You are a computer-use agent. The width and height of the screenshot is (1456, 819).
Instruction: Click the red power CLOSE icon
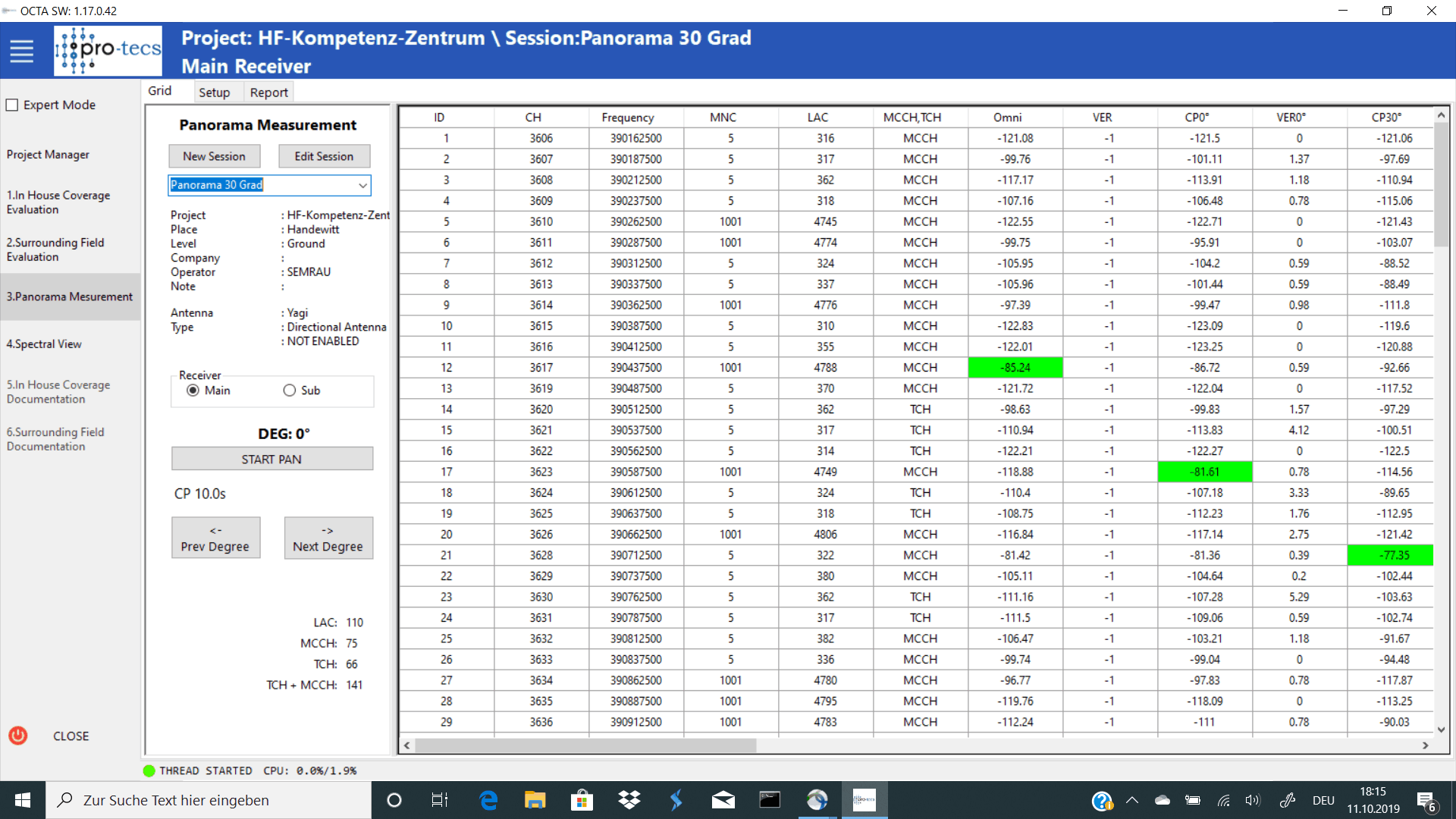click(x=18, y=736)
